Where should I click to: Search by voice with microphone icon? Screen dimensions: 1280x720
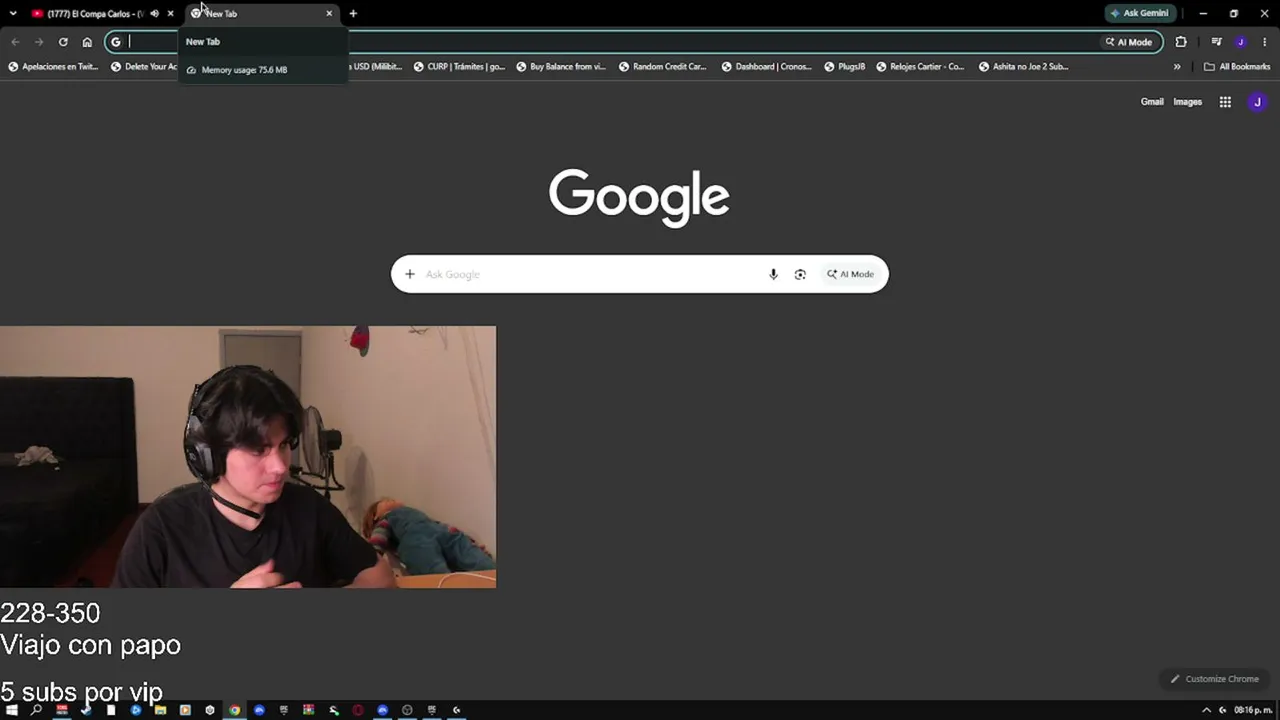coord(773,274)
